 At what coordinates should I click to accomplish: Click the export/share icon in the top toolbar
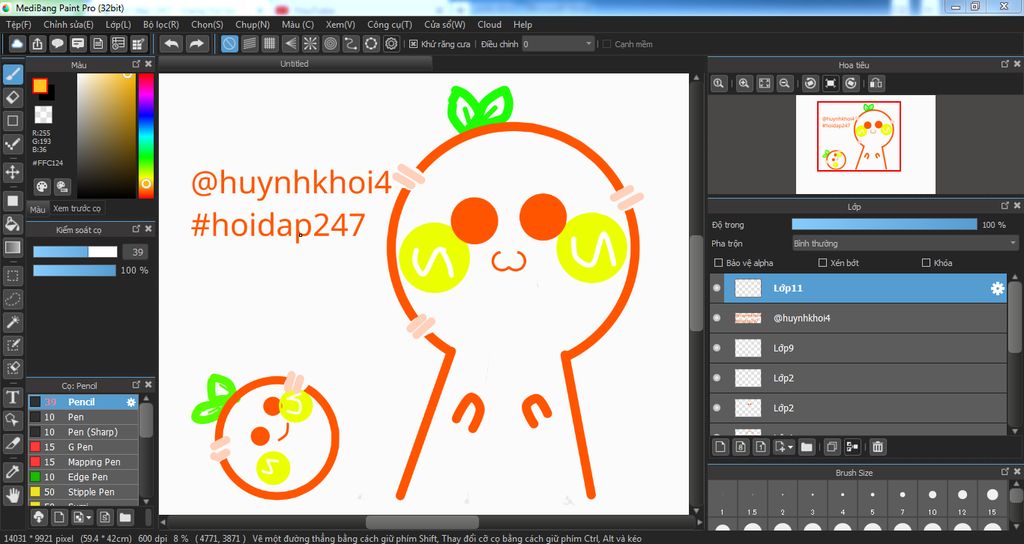[37, 44]
